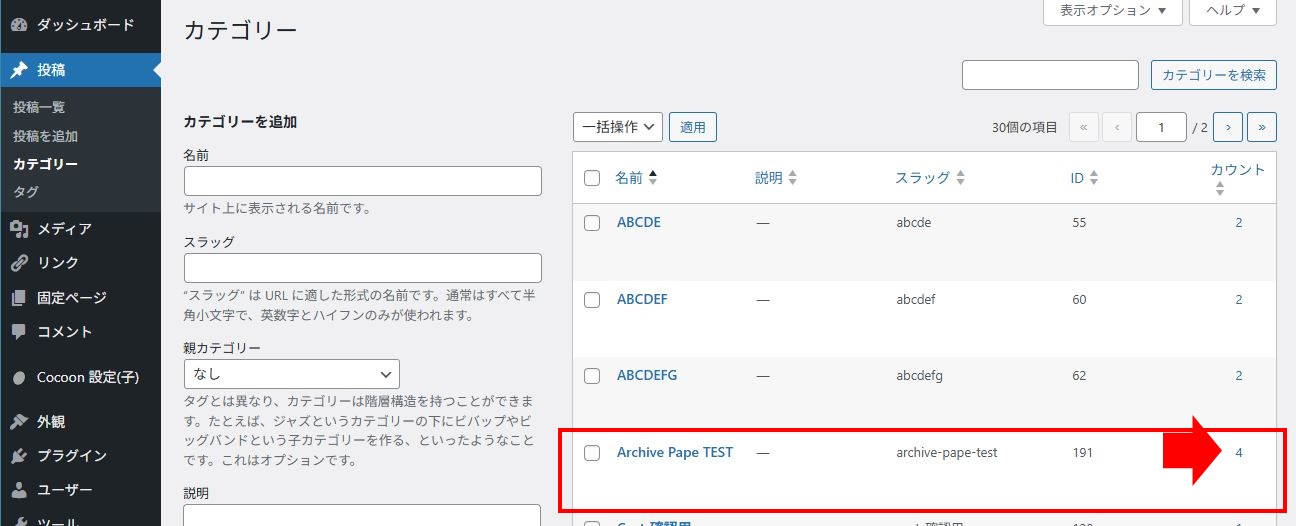
Task: Click the Comments speech bubble icon
Action: [x=19, y=332]
